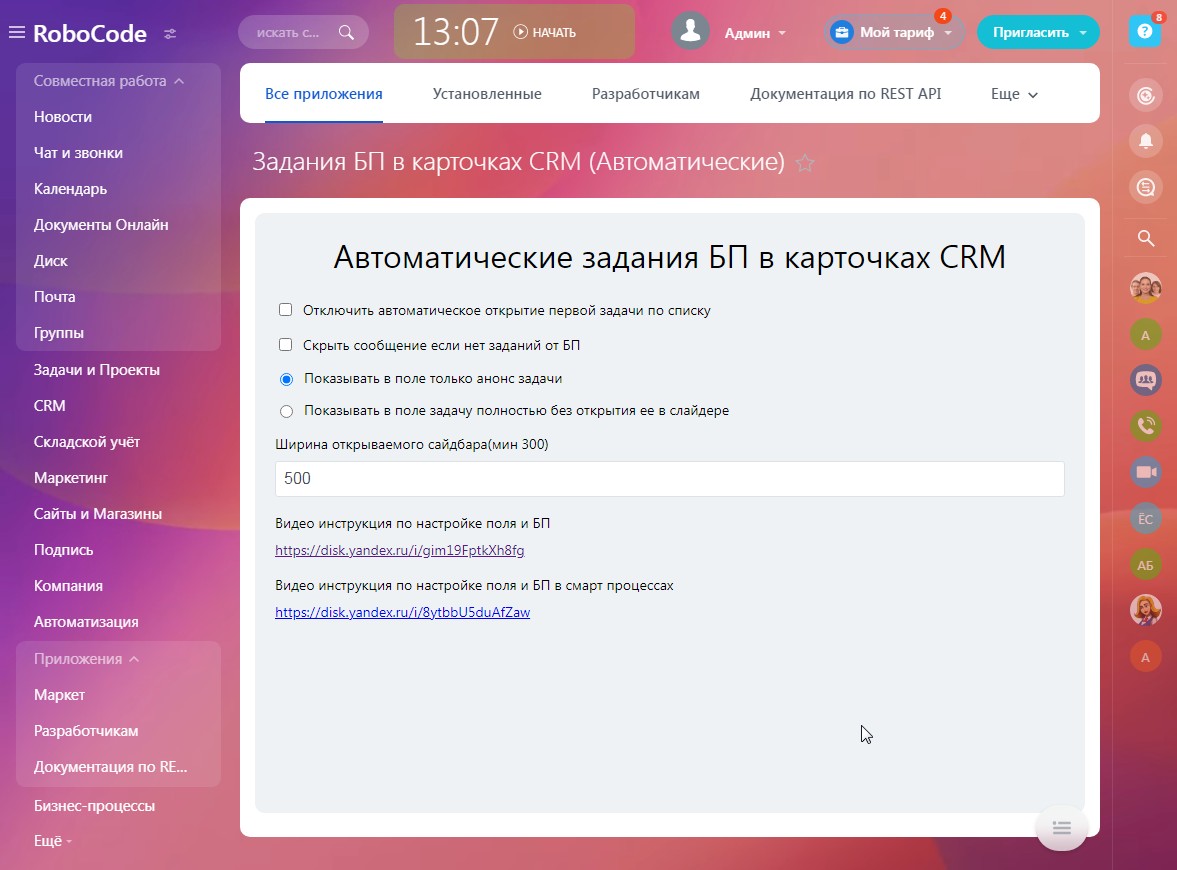Expand the Пригласить dropdown arrow
Viewport: 1177px width, 870px height.
[1083, 33]
